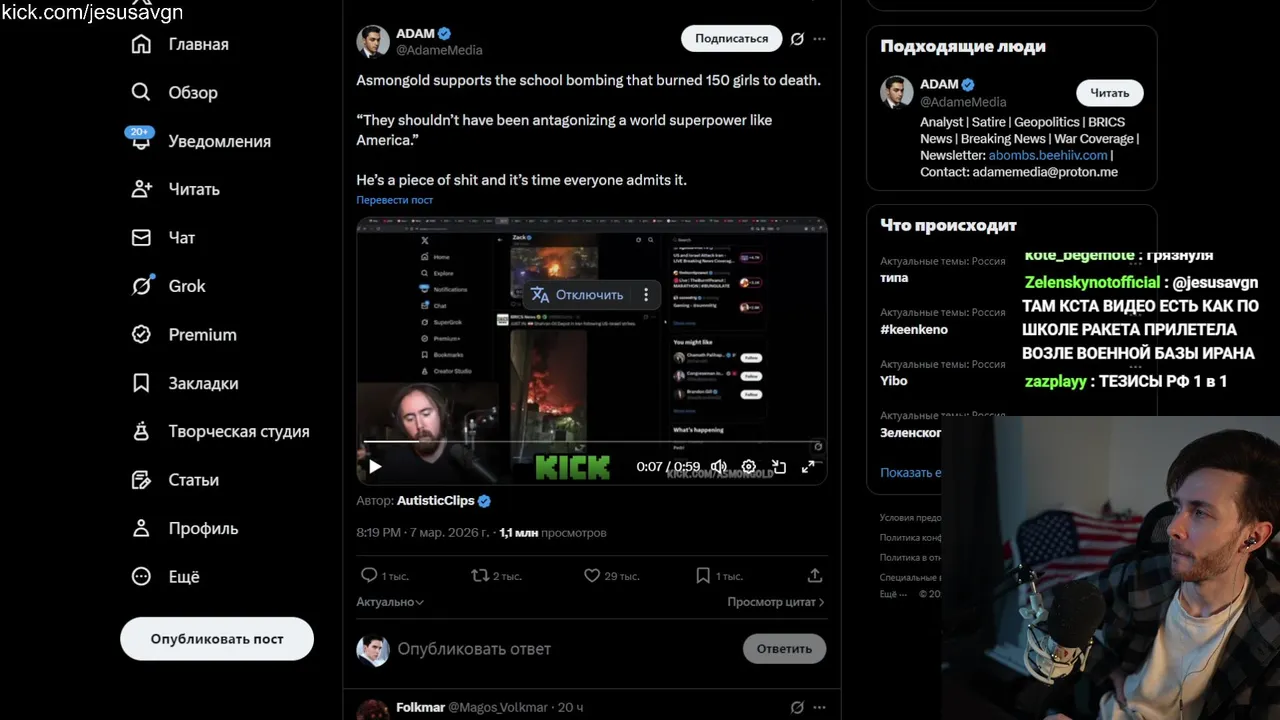
Task: Seek along the video progress bar
Action: tap(591, 441)
